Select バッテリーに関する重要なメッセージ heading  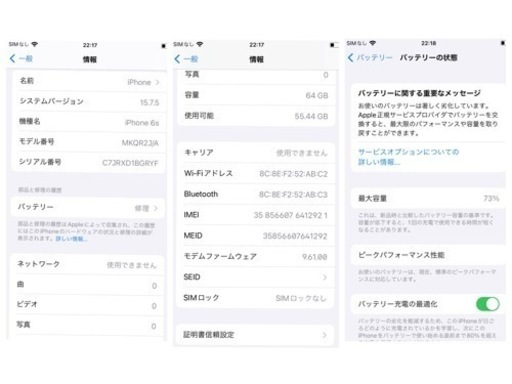click(419, 93)
